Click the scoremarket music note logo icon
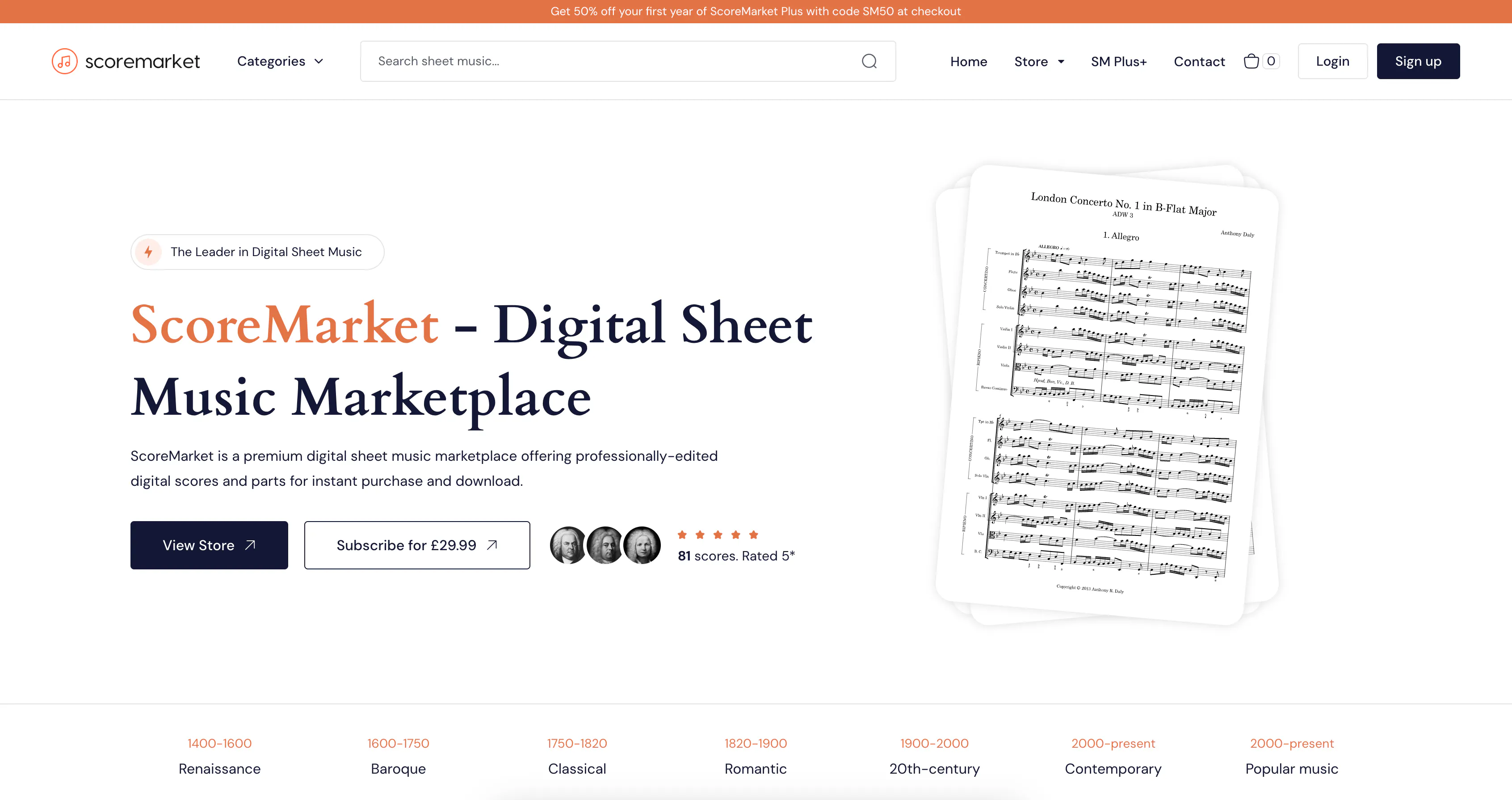1512x800 pixels. pyautogui.click(x=65, y=61)
